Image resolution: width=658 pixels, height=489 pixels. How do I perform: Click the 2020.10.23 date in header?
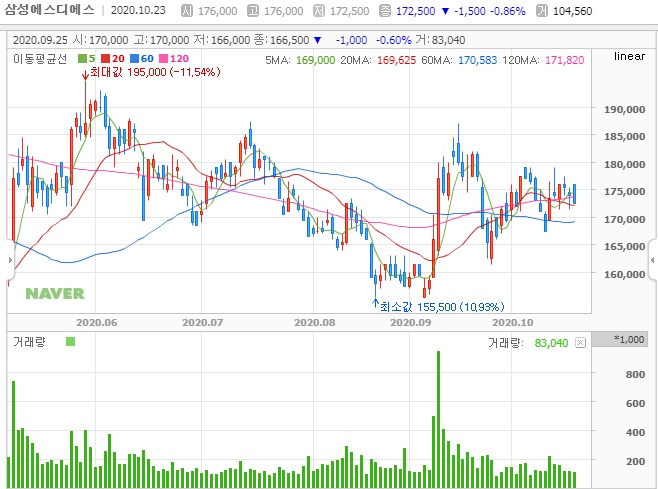138,10
